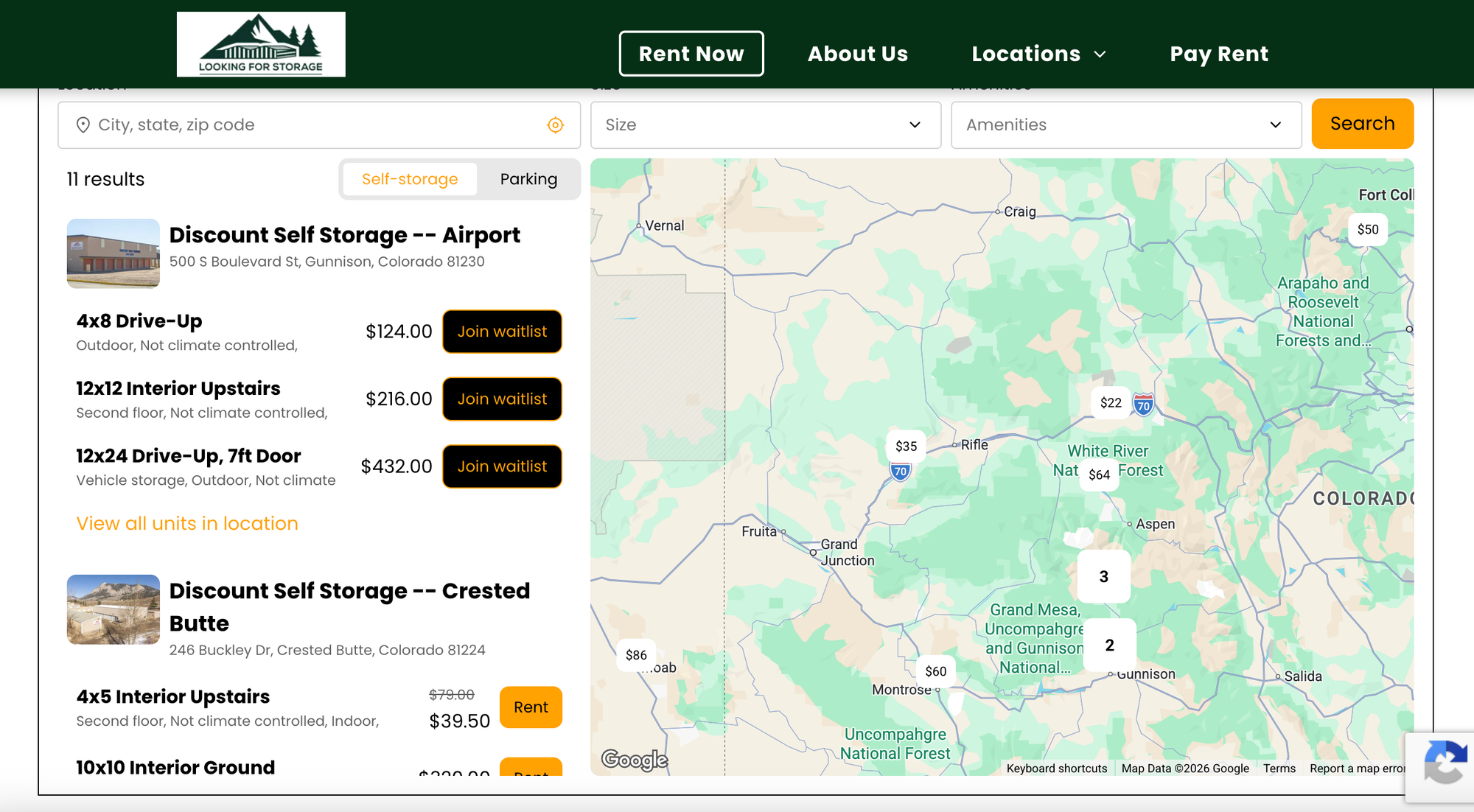
Task: Click the $86 map marker near Moab
Action: point(636,655)
